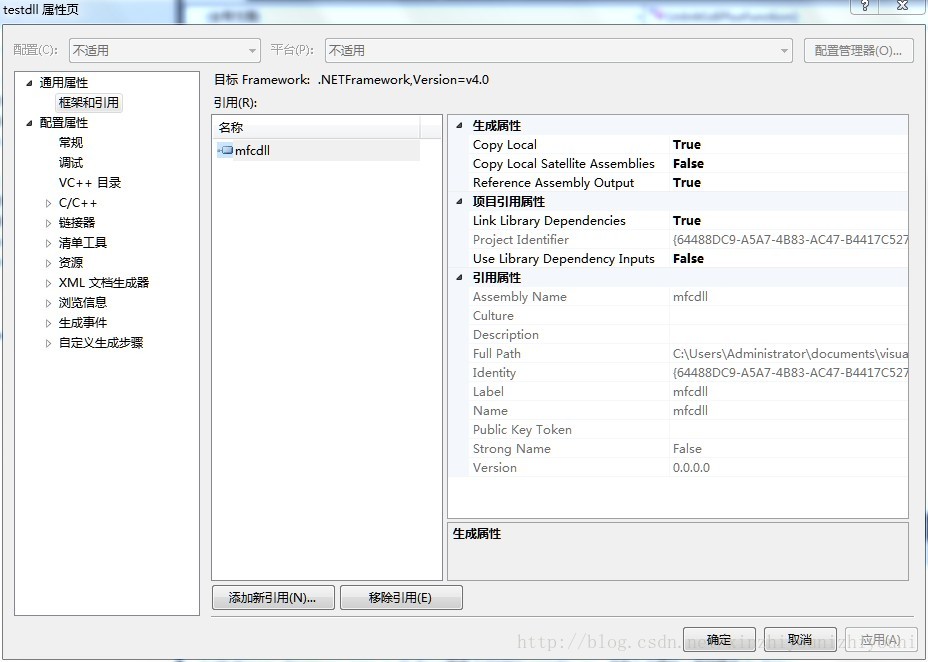Click 移除引用(E) button
Screen dimensions: 928x662
[401, 598]
